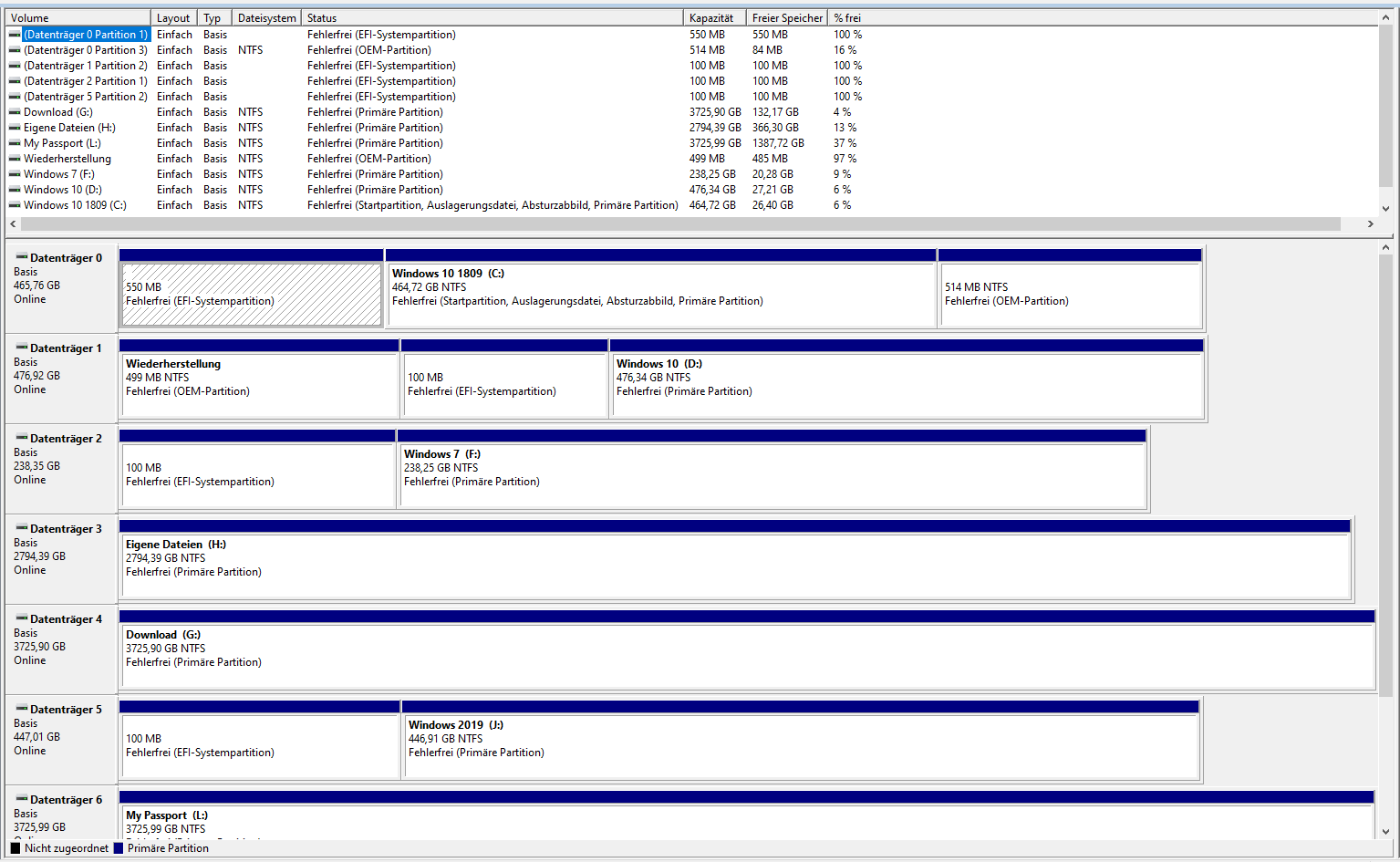
Task: Click the disk map vertical scrollbar thumb
Action: pyautogui.click(x=1386, y=475)
